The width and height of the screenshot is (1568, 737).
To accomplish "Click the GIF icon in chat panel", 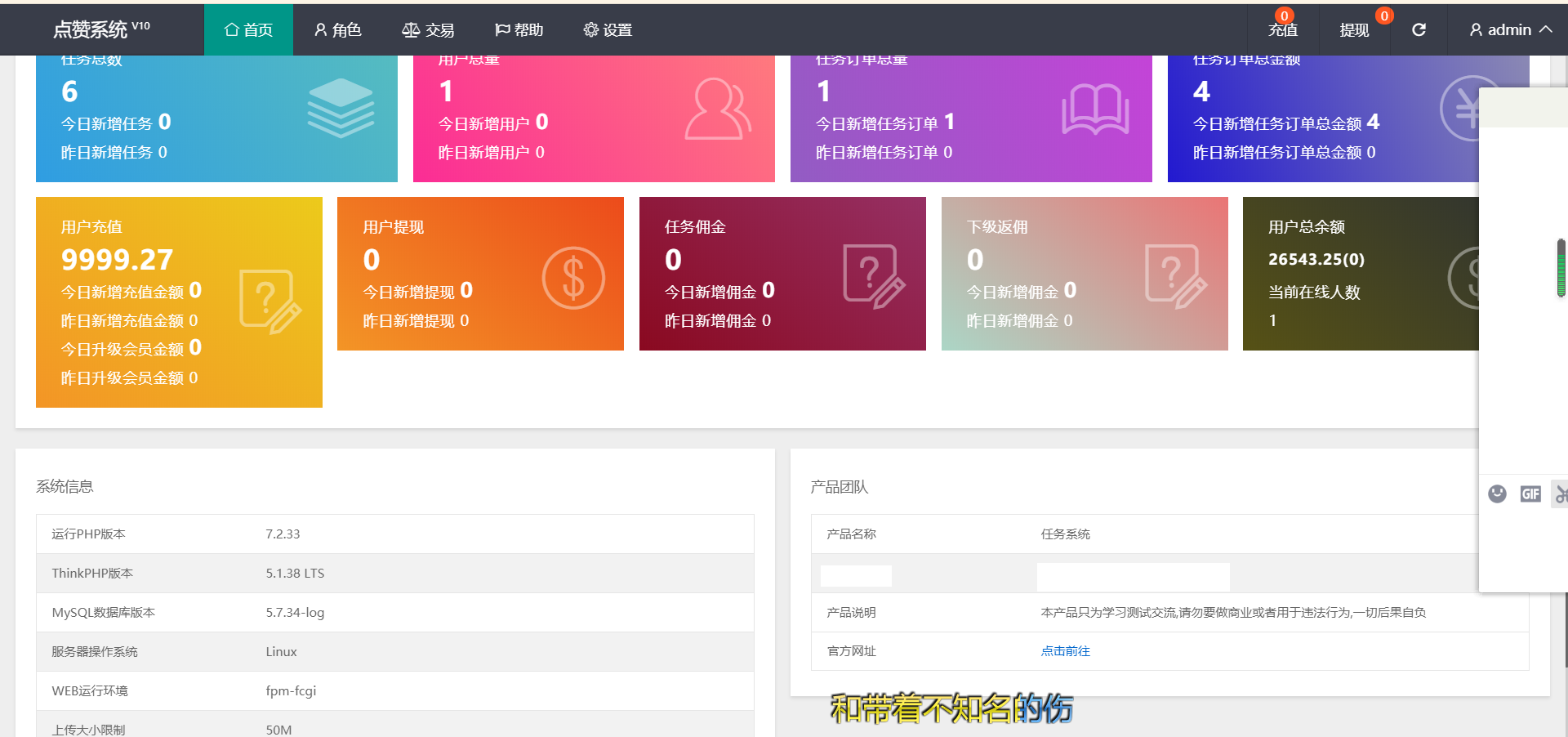I will (1530, 494).
